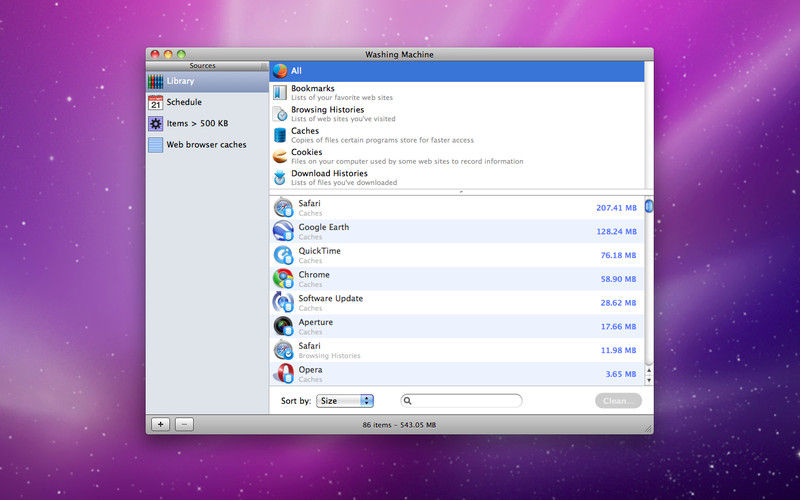Viewport: 800px width, 500px height.
Task: Click the Software Update name text
Action: pos(331,298)
